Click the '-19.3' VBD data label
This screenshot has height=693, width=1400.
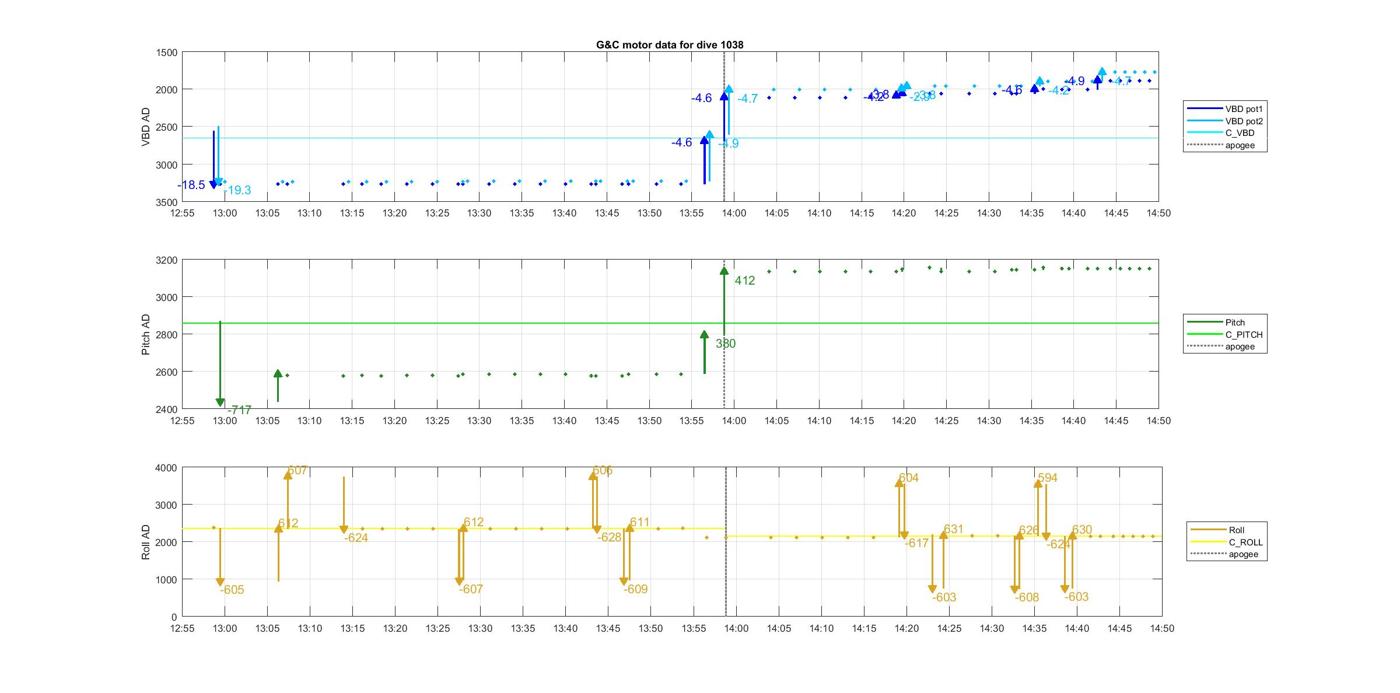click(x=238, y=190)
